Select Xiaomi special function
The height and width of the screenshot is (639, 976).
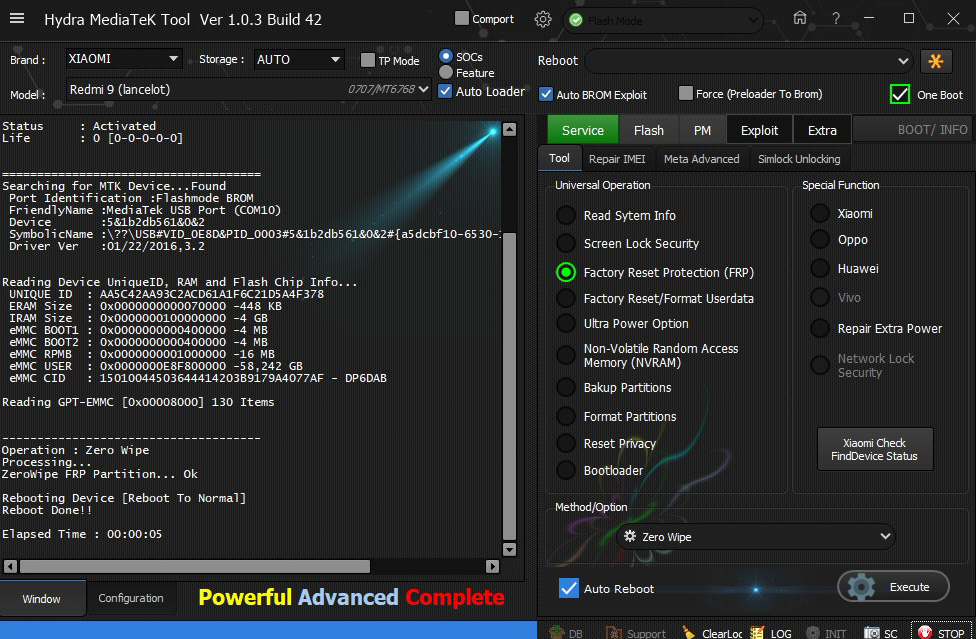[820, 213]
